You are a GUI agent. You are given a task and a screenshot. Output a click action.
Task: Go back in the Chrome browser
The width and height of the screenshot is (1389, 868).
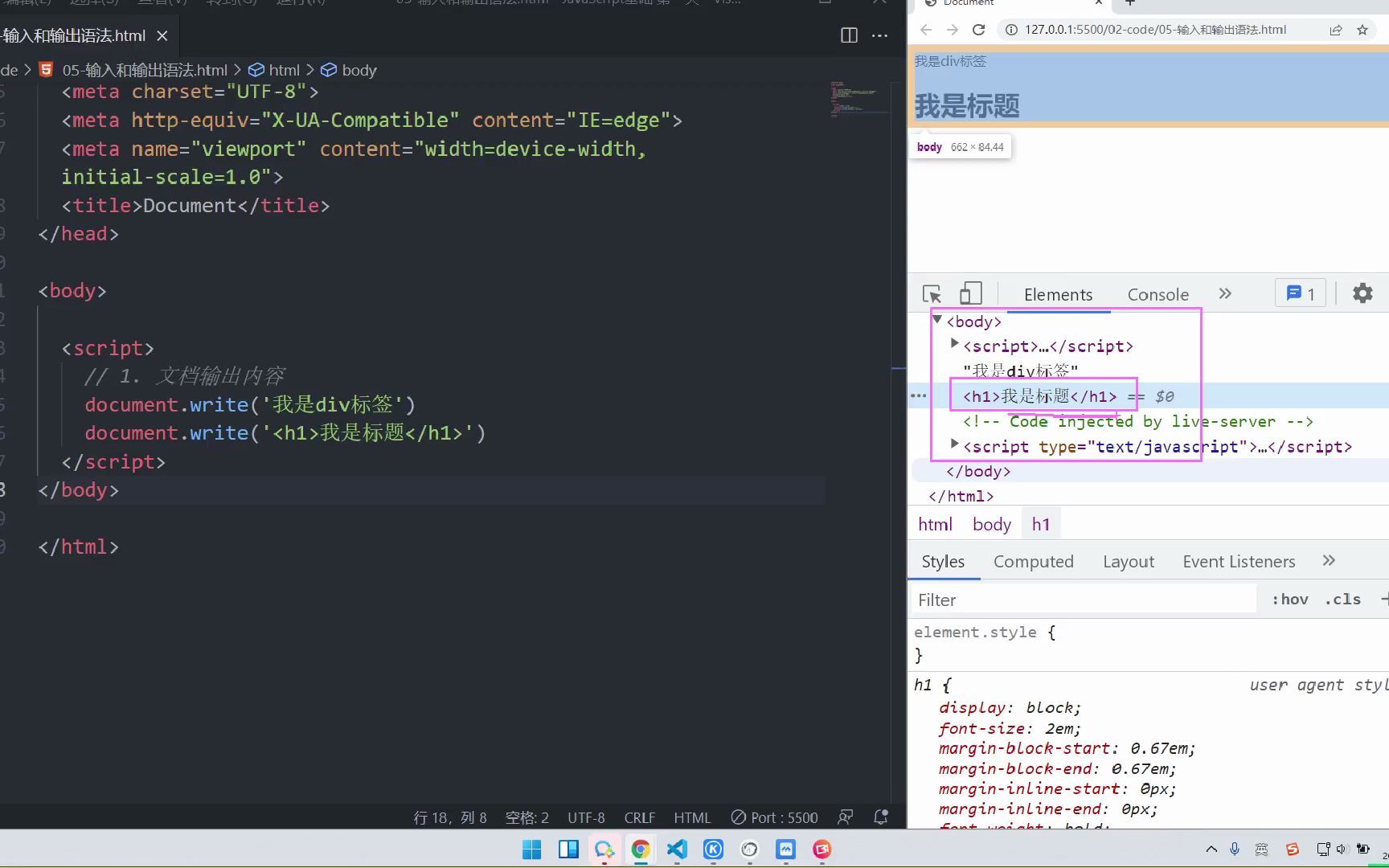pos(926,30)
